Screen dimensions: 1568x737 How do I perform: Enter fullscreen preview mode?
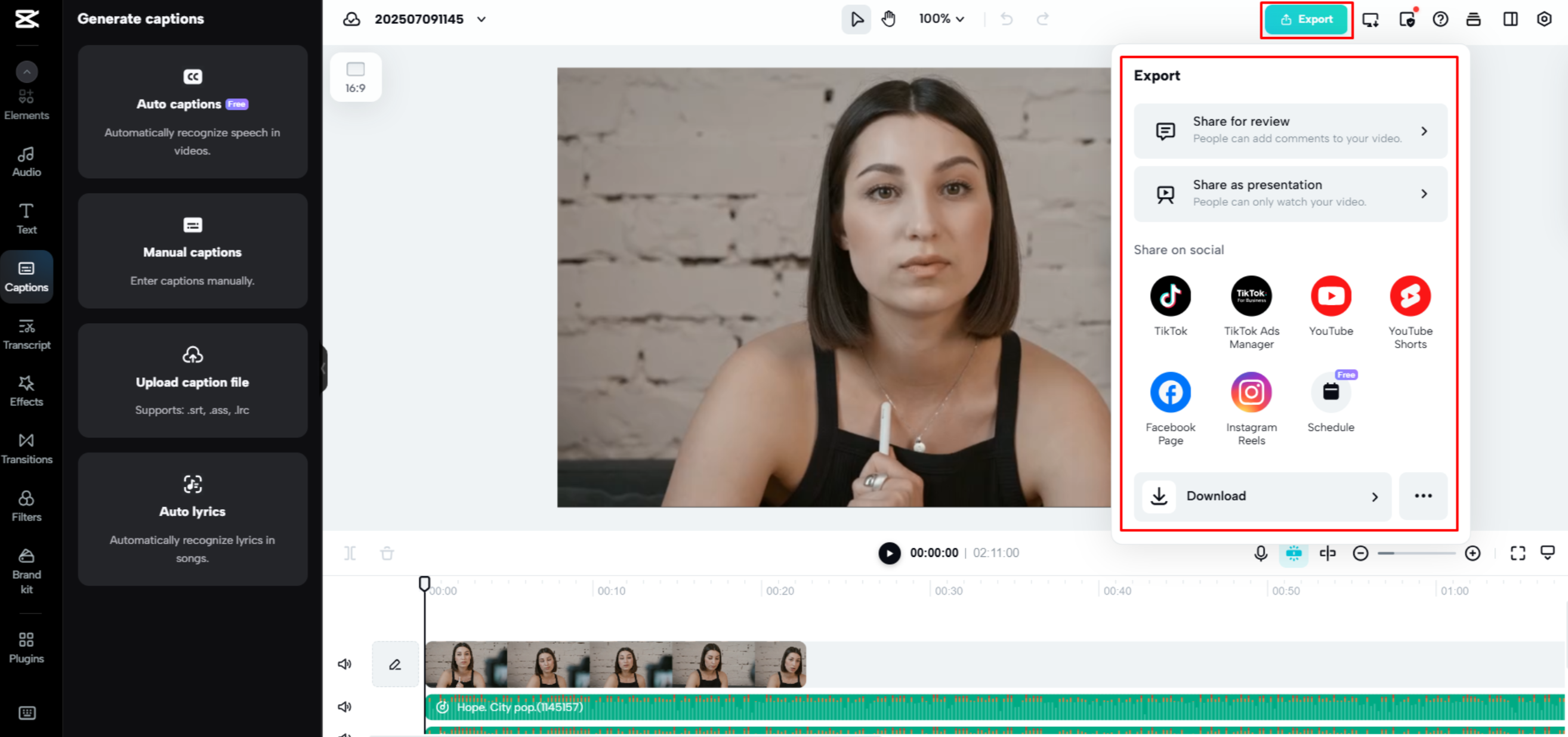tap(1517, 553)
